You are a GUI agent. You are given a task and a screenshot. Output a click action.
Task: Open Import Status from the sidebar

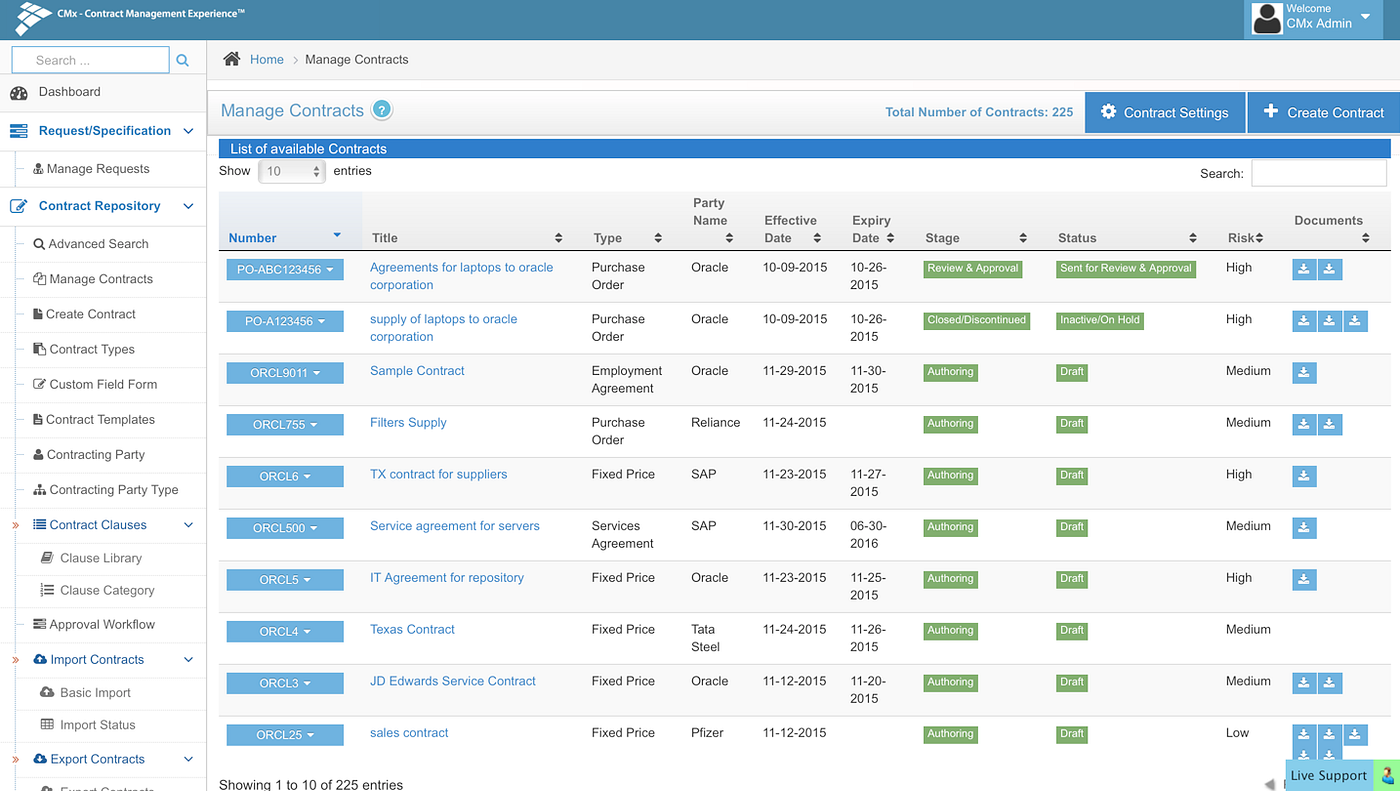click(x=99, y=725)
